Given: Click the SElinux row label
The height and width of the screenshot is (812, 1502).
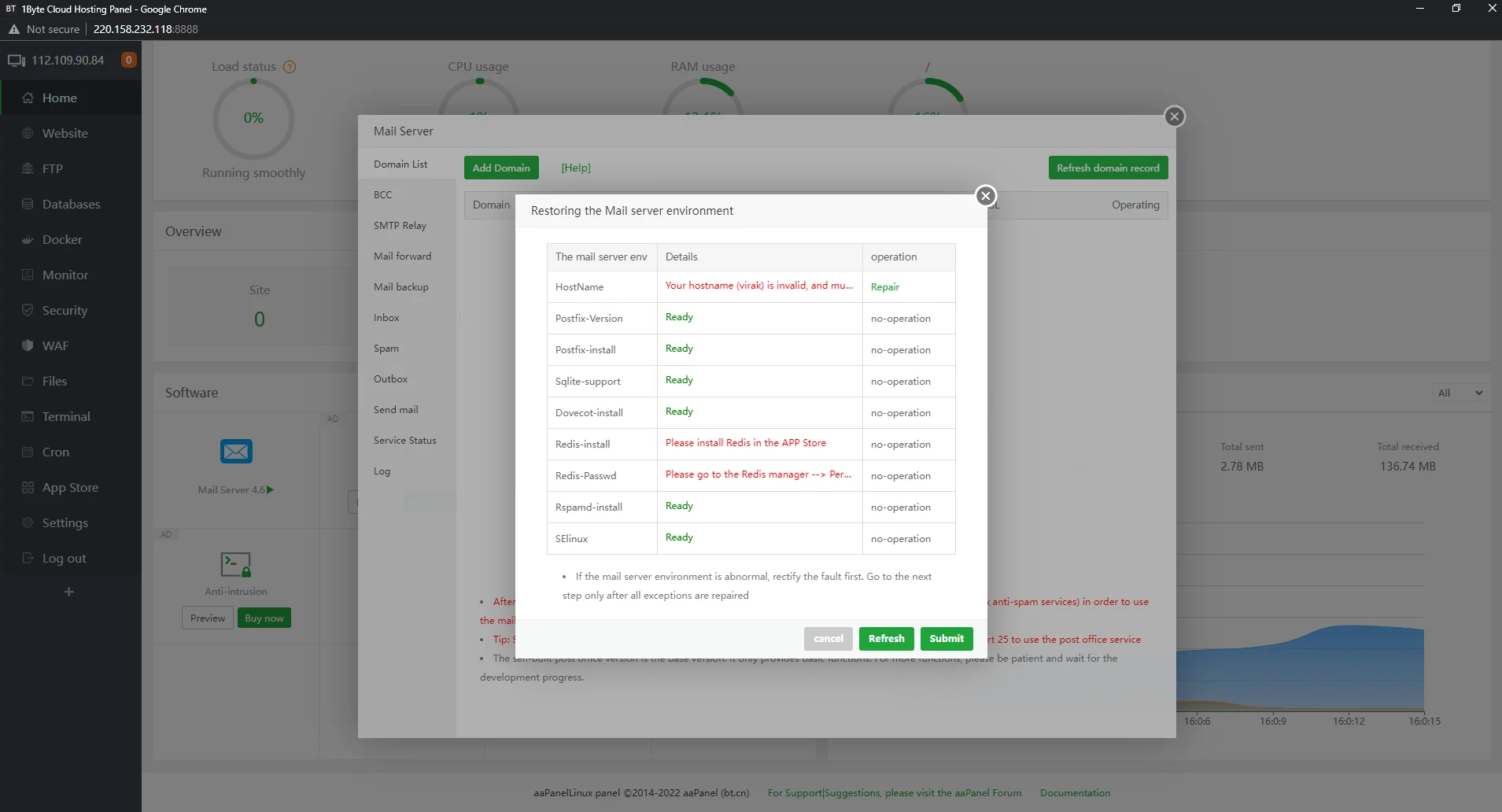Looking at the screenshot, I should [x=572, y=539].
